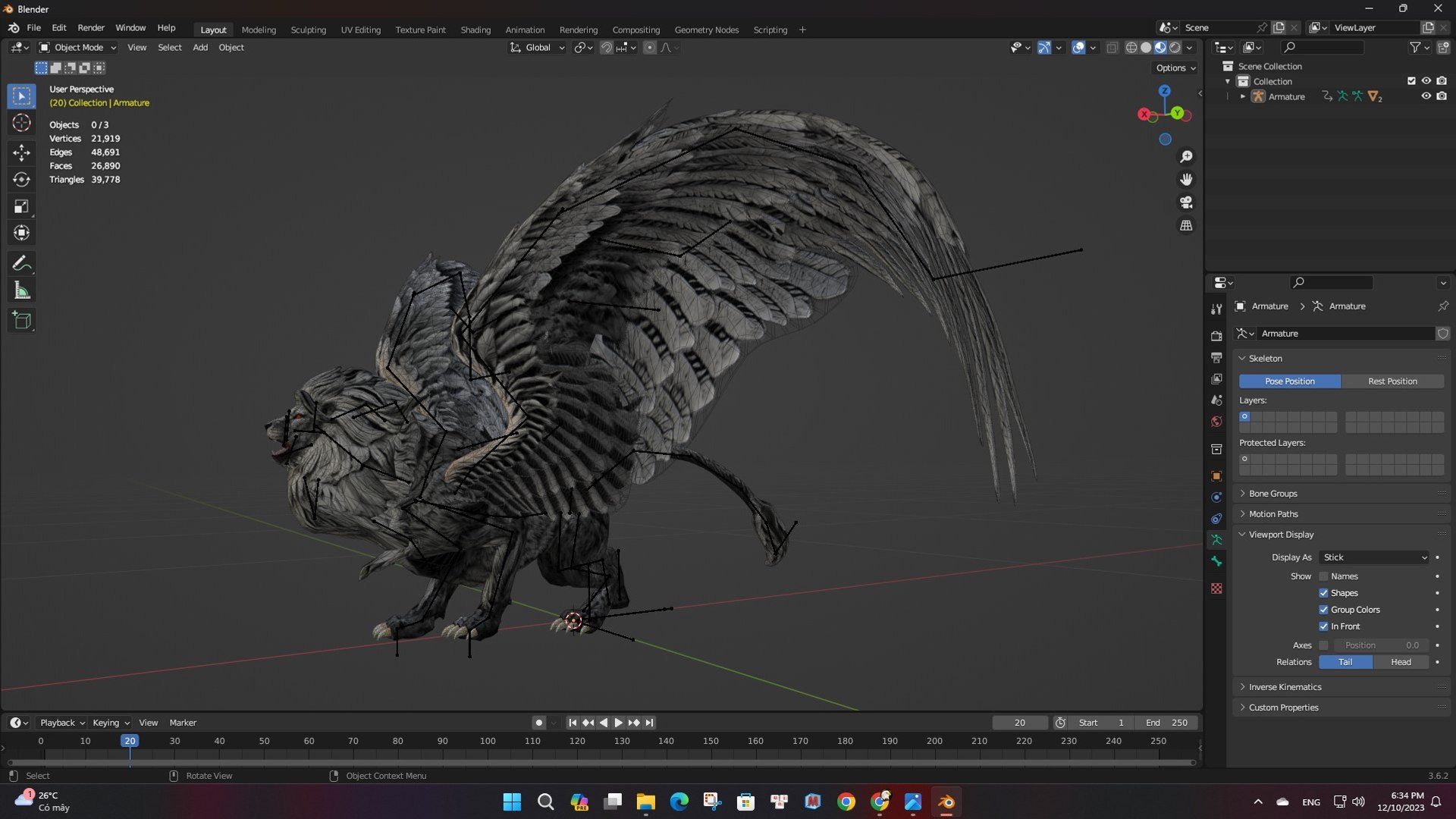The image size is (1456, 819).
Task: Open the Display As Stick dropdown
Action: click(x=1374, y=557)
